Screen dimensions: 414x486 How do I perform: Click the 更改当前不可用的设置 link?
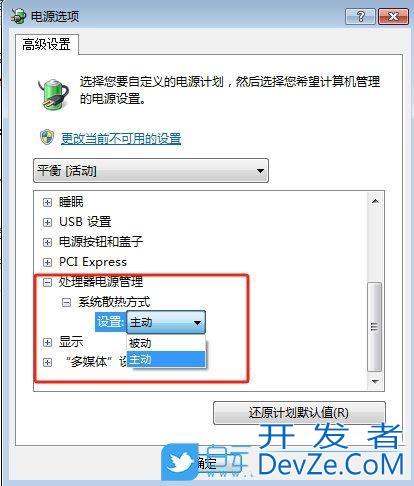(x=121, y=138)
